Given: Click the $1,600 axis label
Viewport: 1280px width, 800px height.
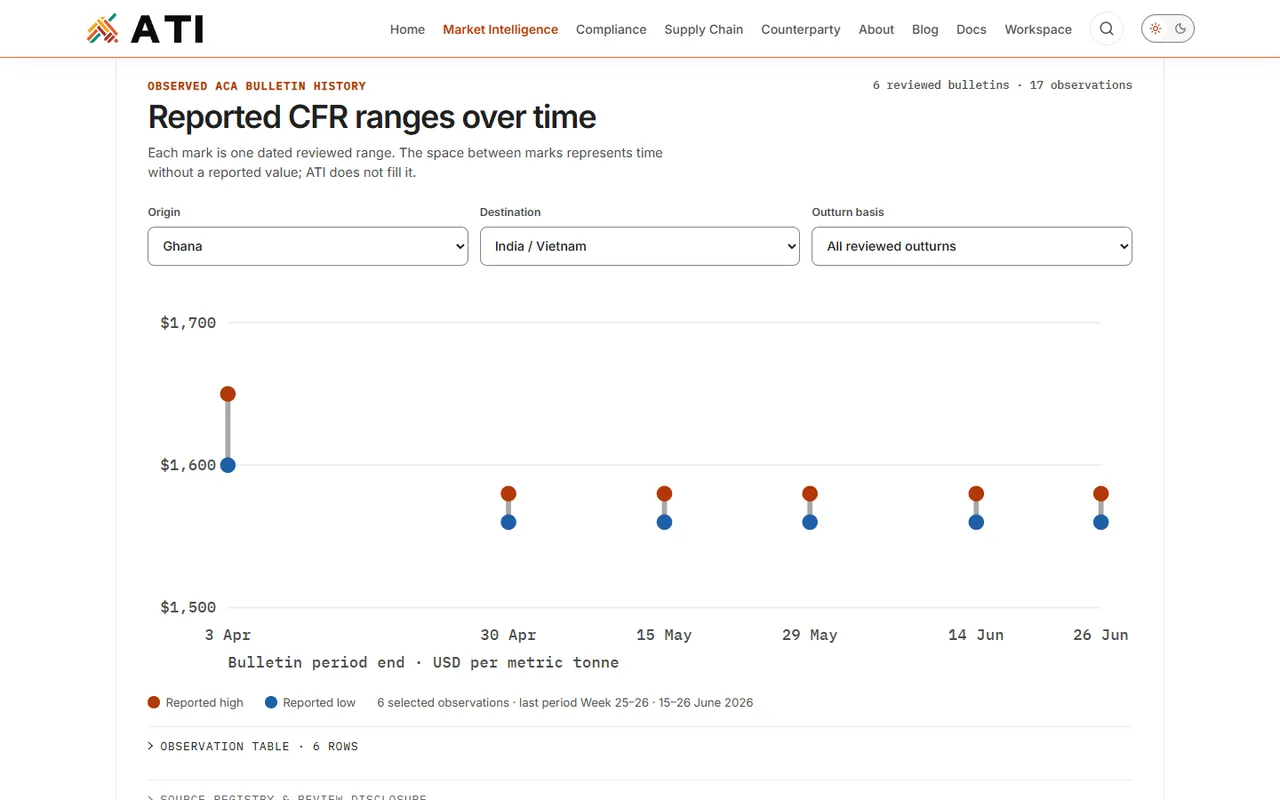Looking at the screenshot, I should 188,465.
